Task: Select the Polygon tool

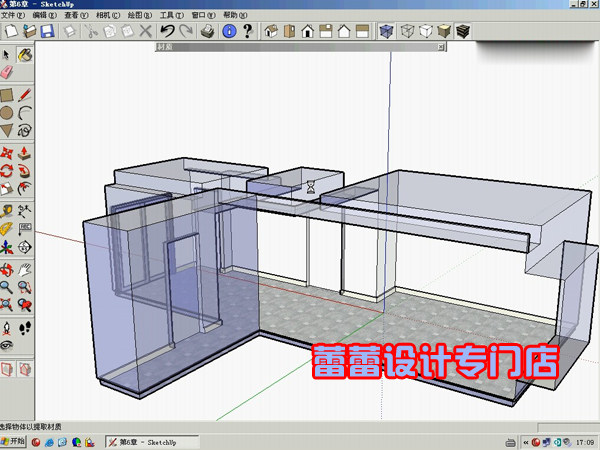Action: [x=7, y=130]
